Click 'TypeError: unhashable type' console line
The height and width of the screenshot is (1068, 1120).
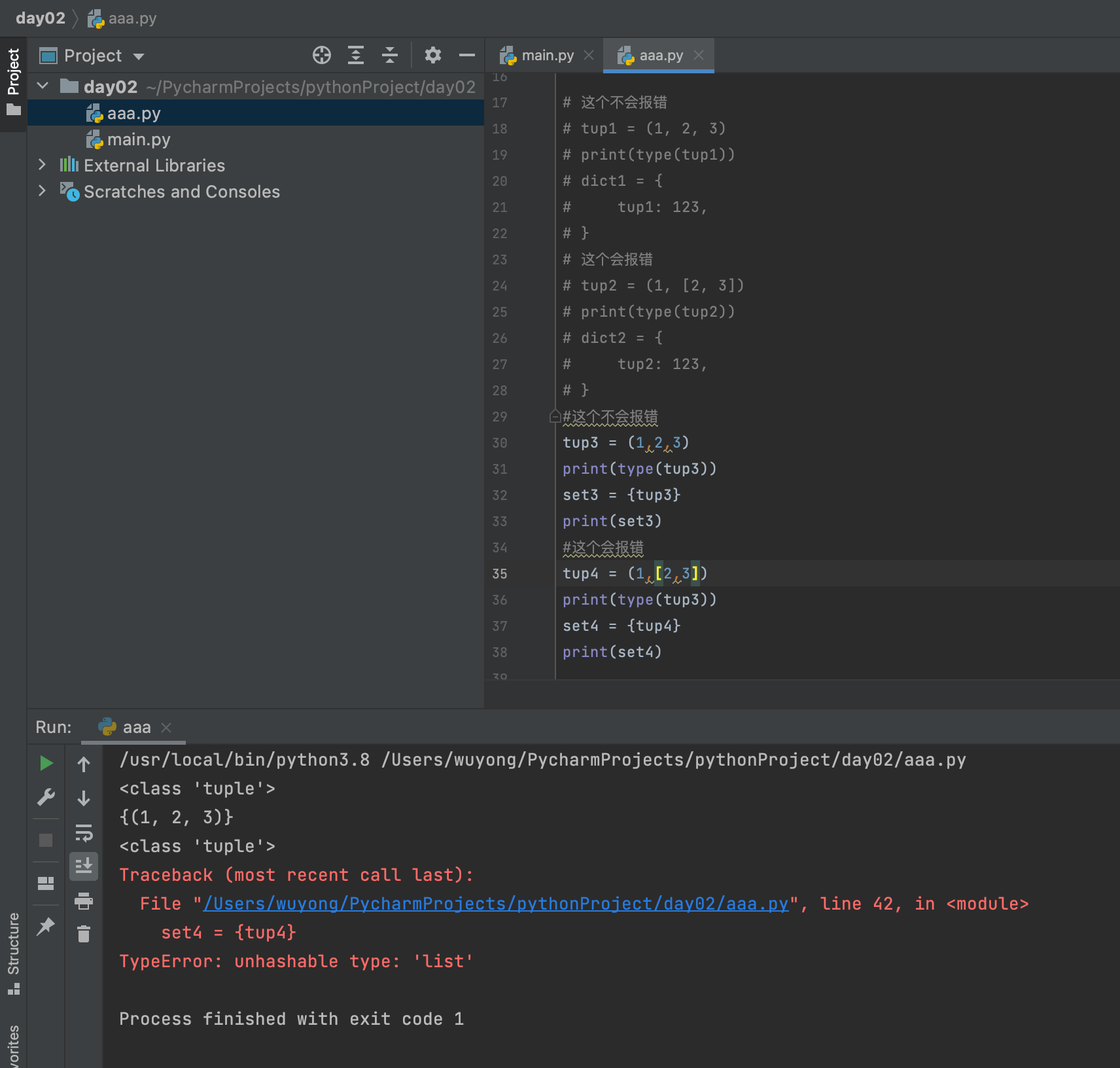296,961
